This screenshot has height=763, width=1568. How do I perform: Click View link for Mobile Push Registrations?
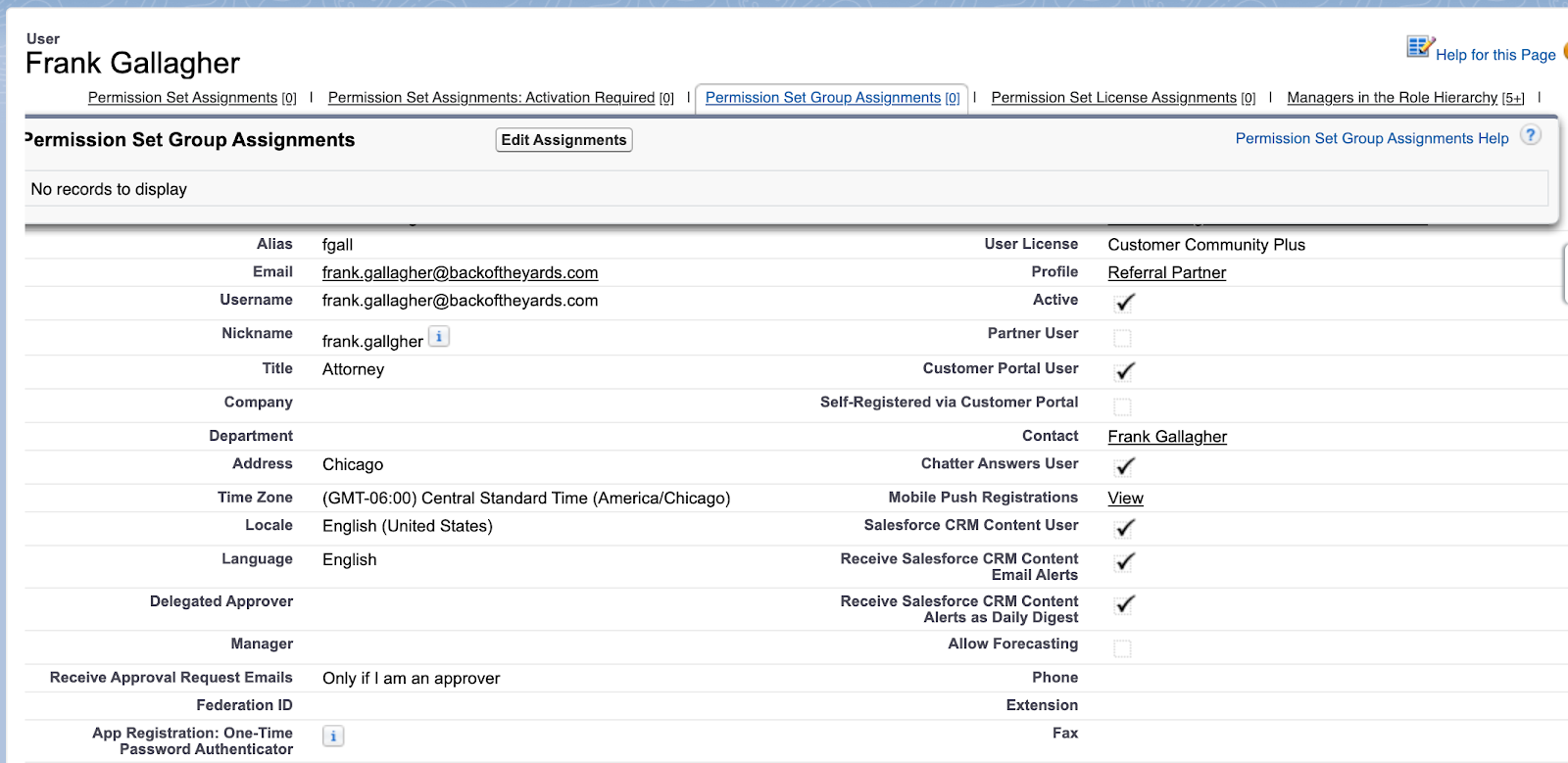pyautogui.click(x=1125, y=499)
